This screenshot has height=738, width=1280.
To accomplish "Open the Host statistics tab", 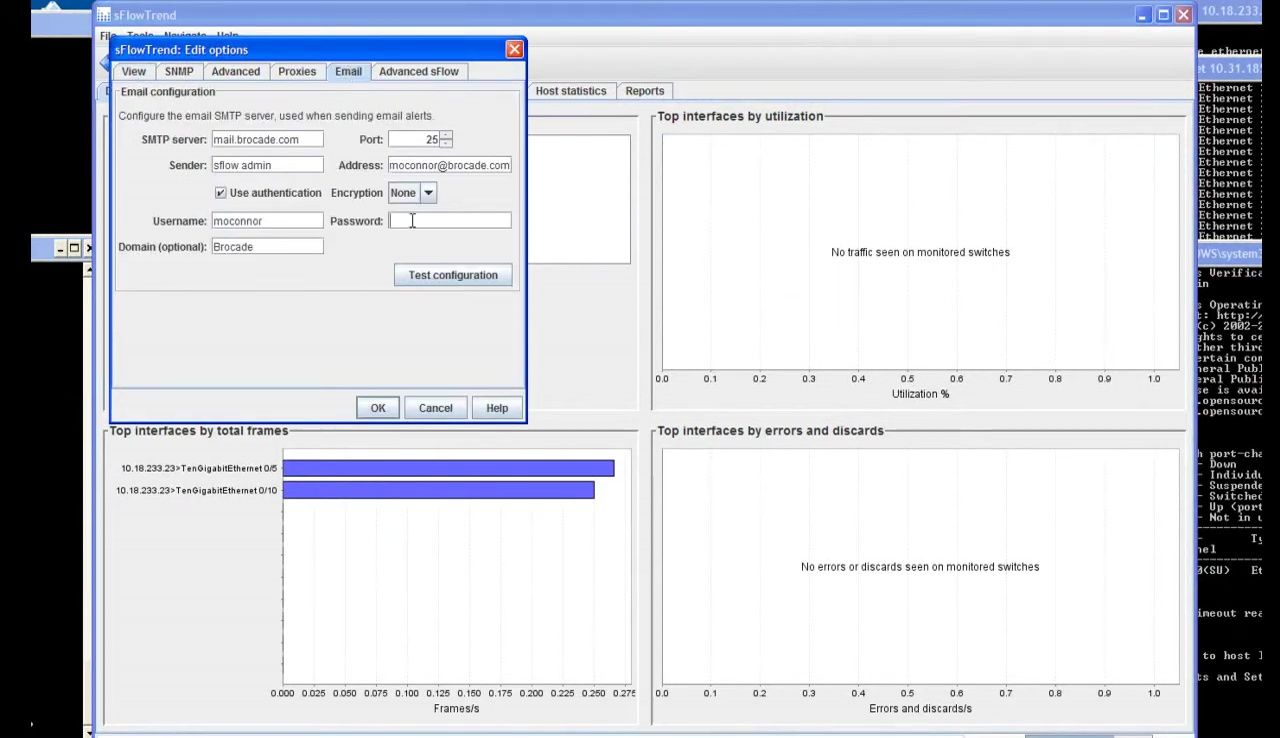I will coord(571,91).
